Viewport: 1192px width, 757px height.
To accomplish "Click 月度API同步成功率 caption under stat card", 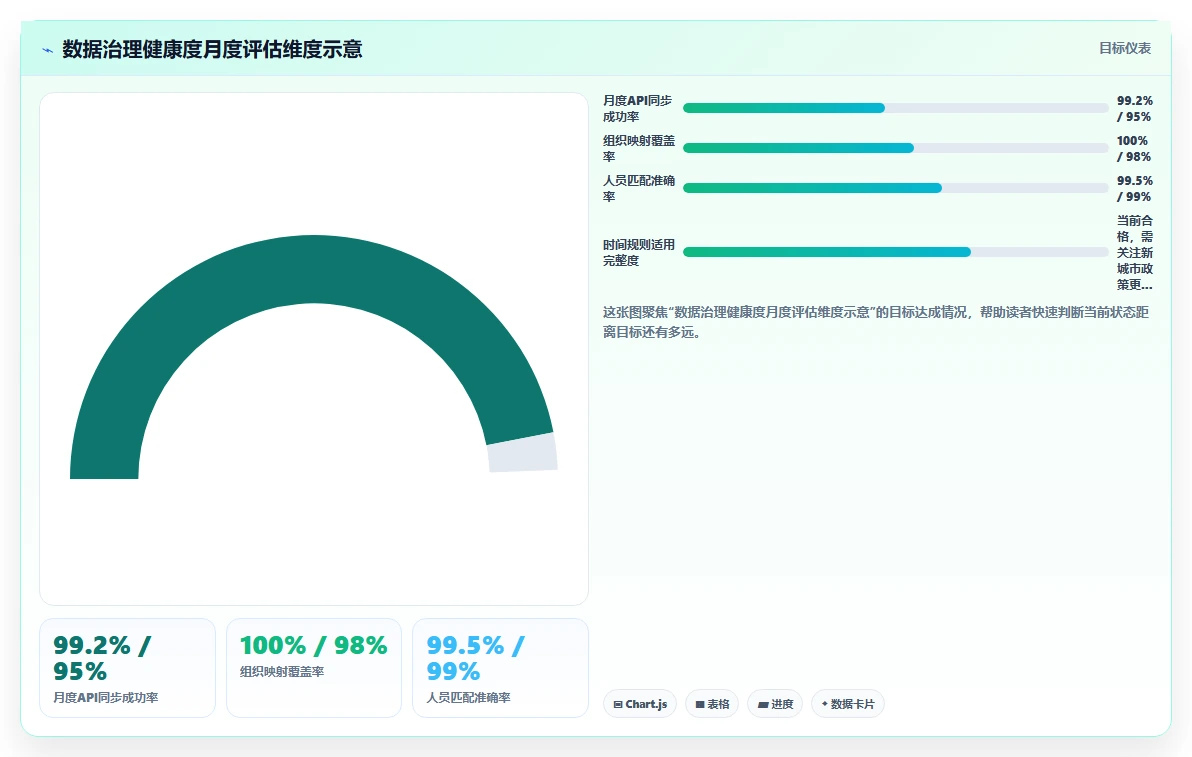I will [x=106, y=698].
